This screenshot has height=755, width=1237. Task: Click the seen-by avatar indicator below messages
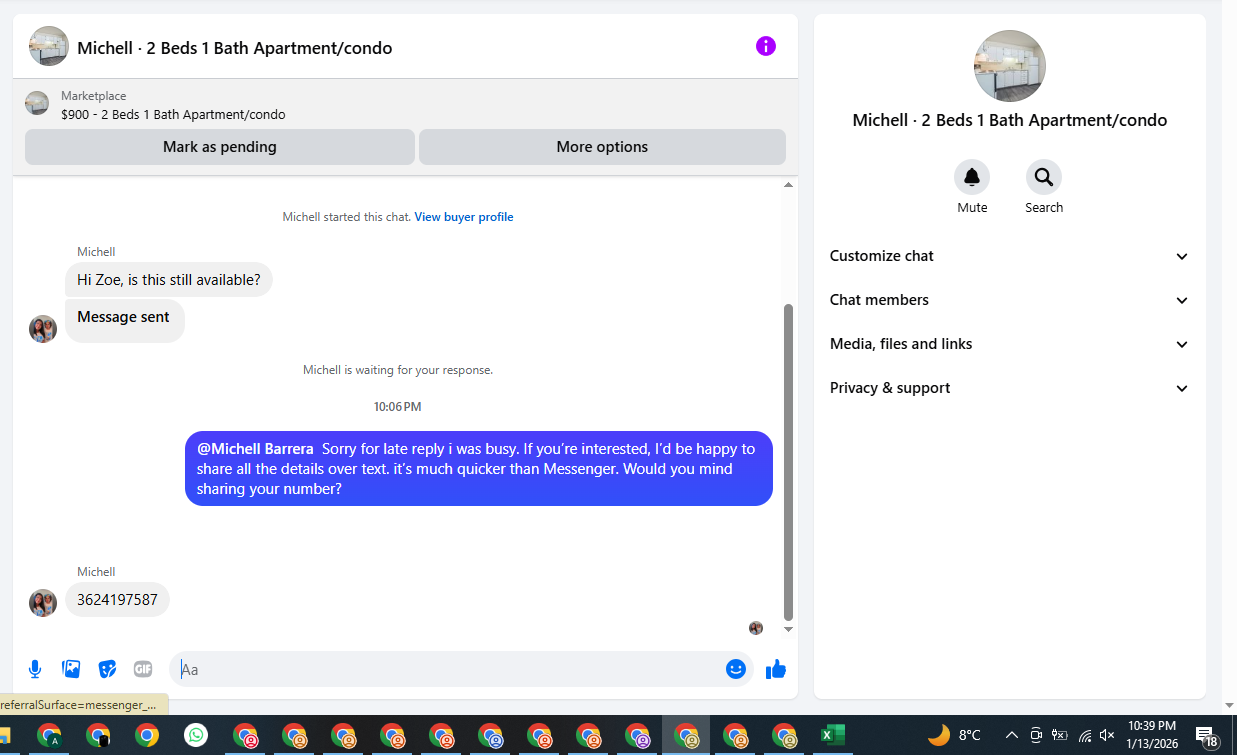(x=756, y=628)
